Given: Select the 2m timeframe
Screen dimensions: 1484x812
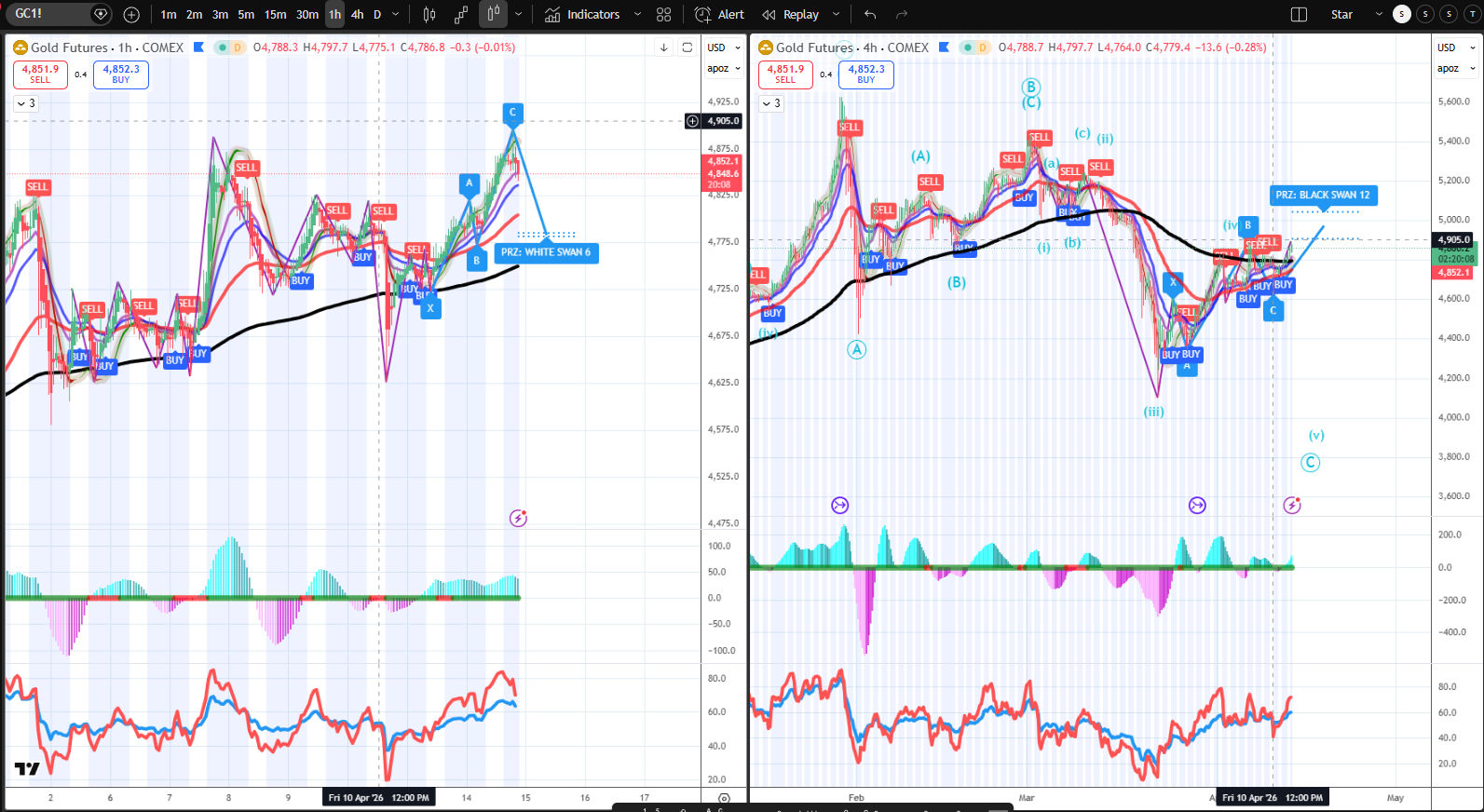Looking at the screenshot, I should tap(194, 14).
